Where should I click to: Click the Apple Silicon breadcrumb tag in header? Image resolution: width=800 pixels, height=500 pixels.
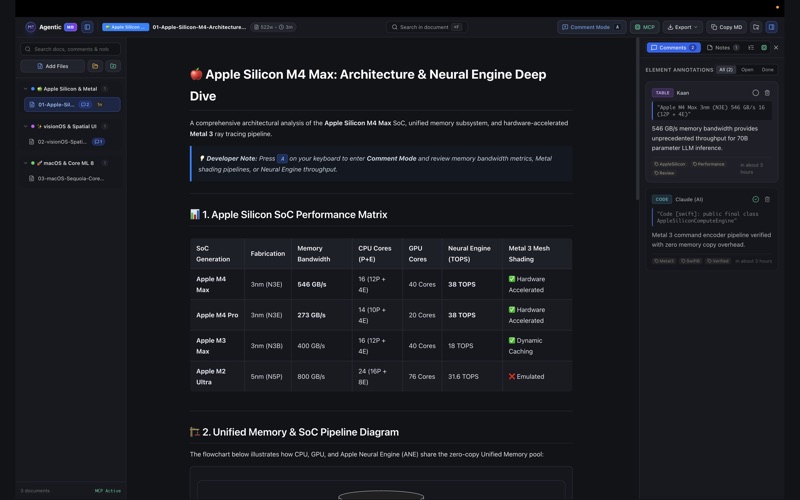coord(126,27)
